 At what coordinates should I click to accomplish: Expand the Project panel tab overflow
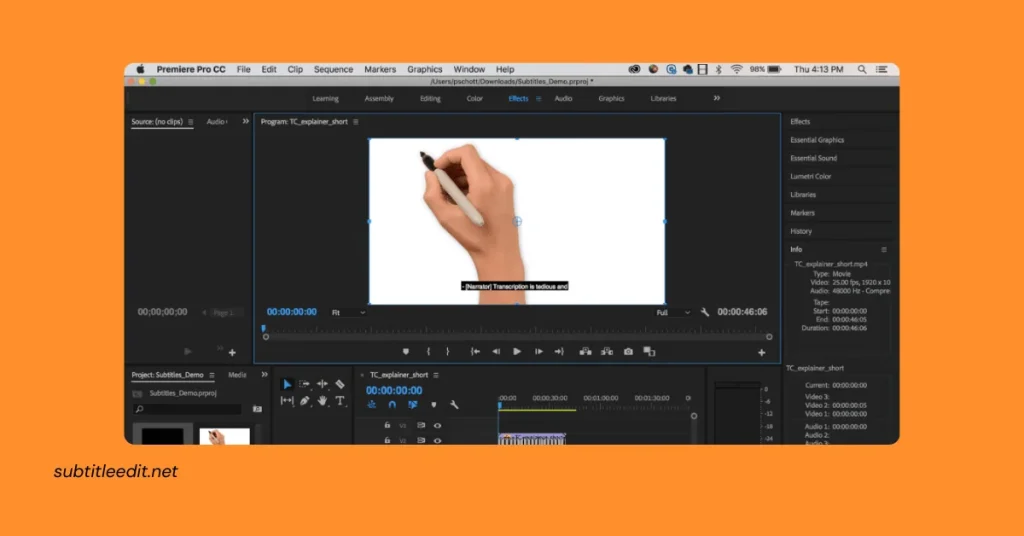264,375
